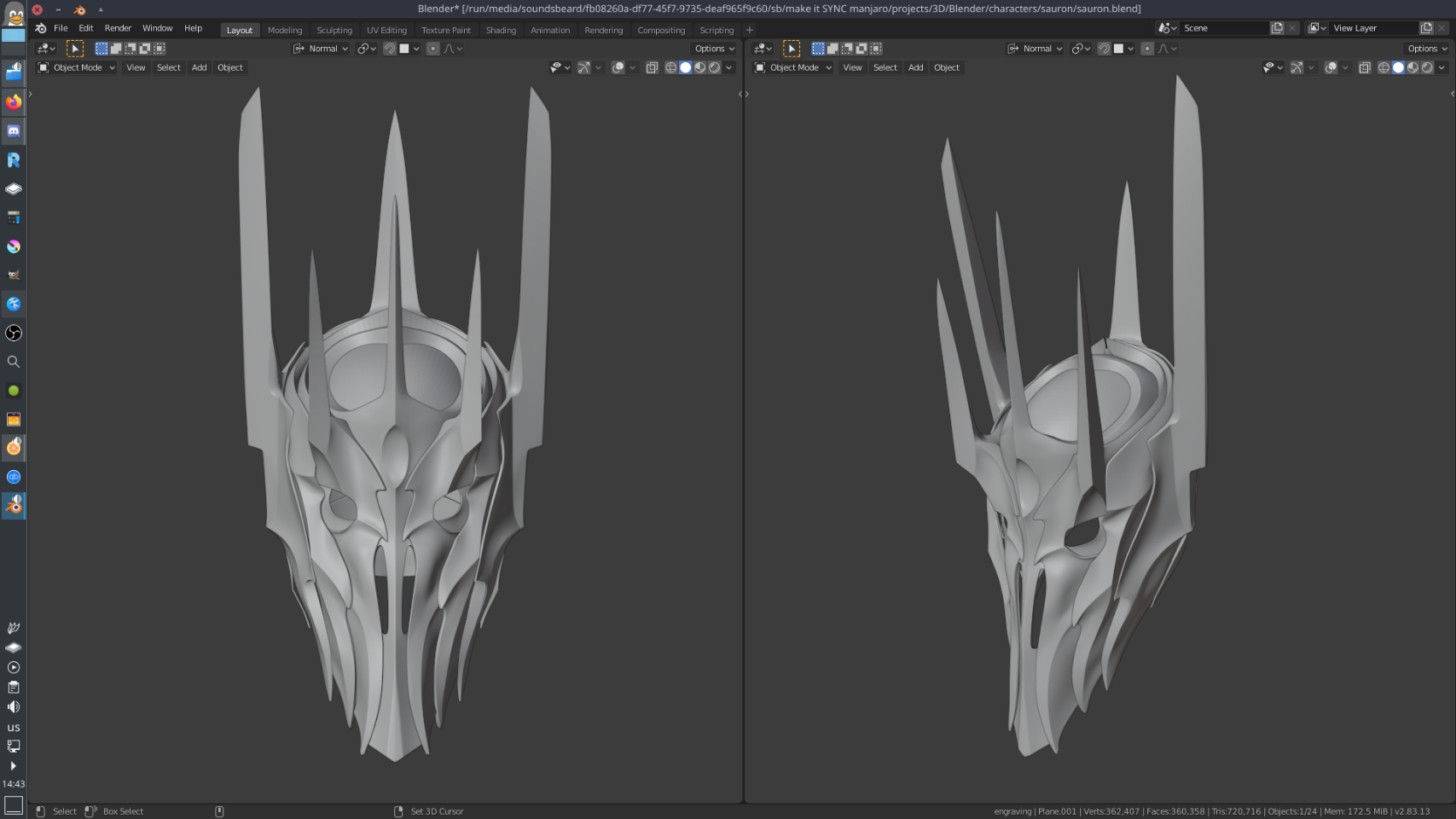This screenshot has height=819, width=1456.
Task: Open left viewport View menu
Action: tap(136, 67)
